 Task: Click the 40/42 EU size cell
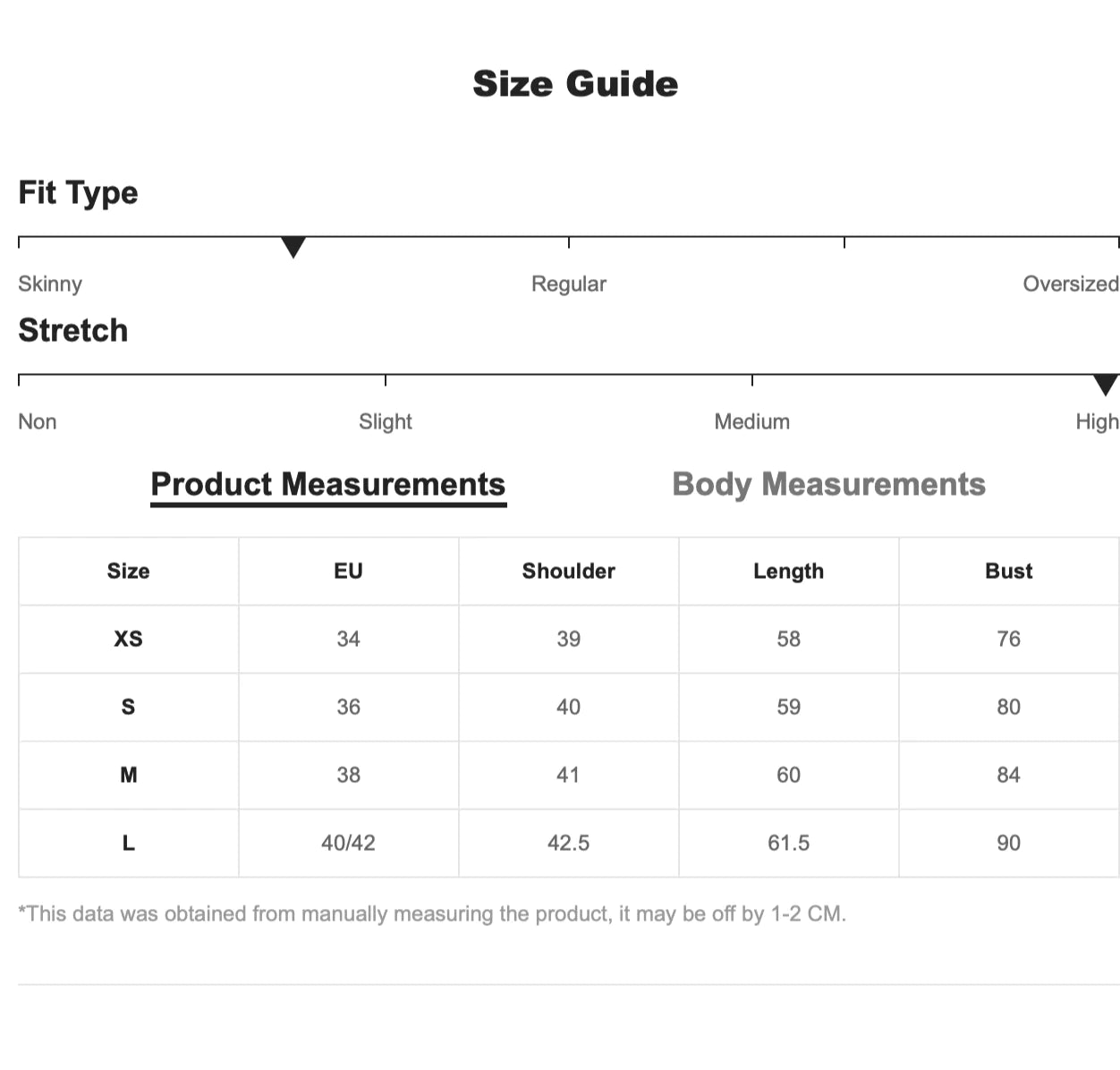(x=348, y=843)
